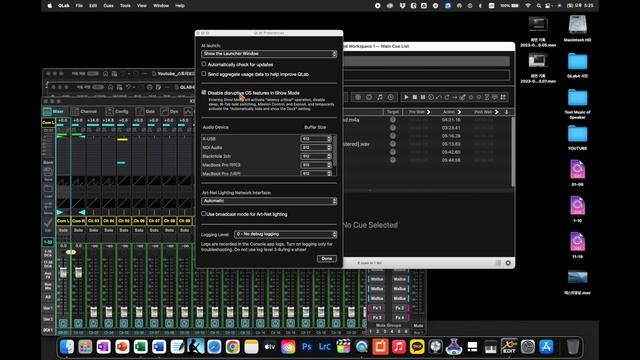This screenshot has width=640, height=360.
Task: Open the QLab menu in menu bar
Action: (x=64, y=6)
